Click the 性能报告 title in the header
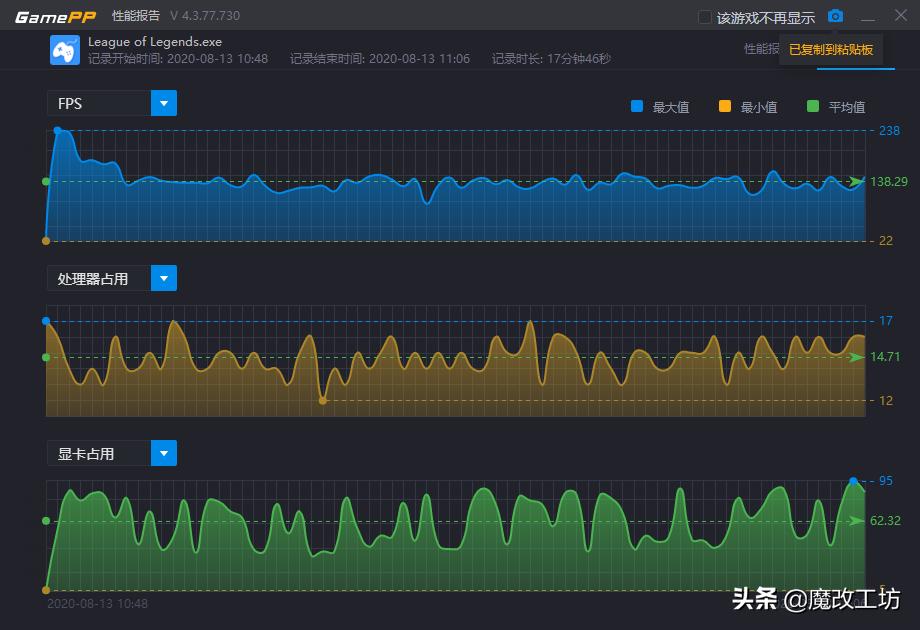The width and height of the screenshot is (920, 630). [136, 15]
